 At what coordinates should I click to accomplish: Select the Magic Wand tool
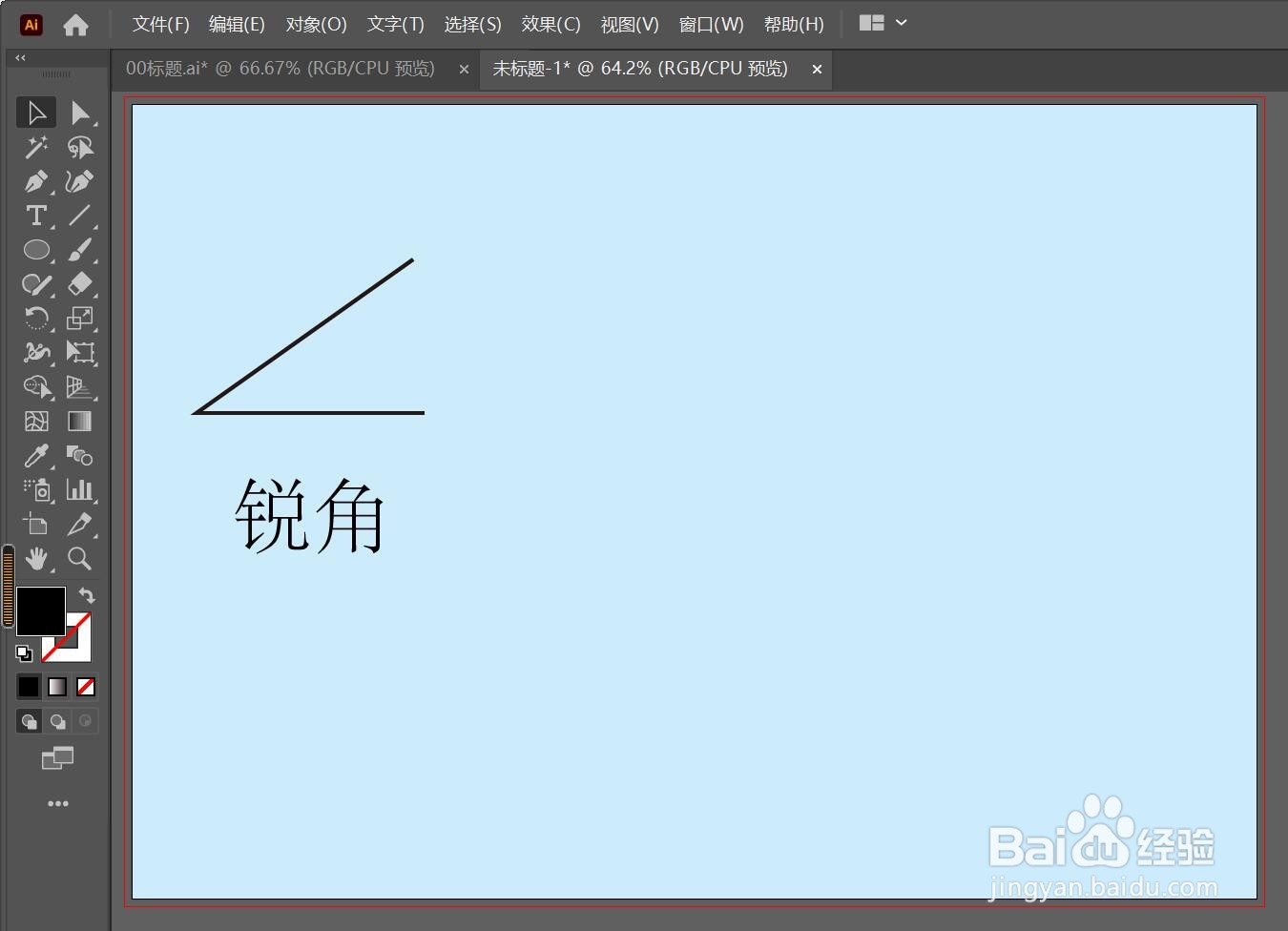(x=36, y=147)
